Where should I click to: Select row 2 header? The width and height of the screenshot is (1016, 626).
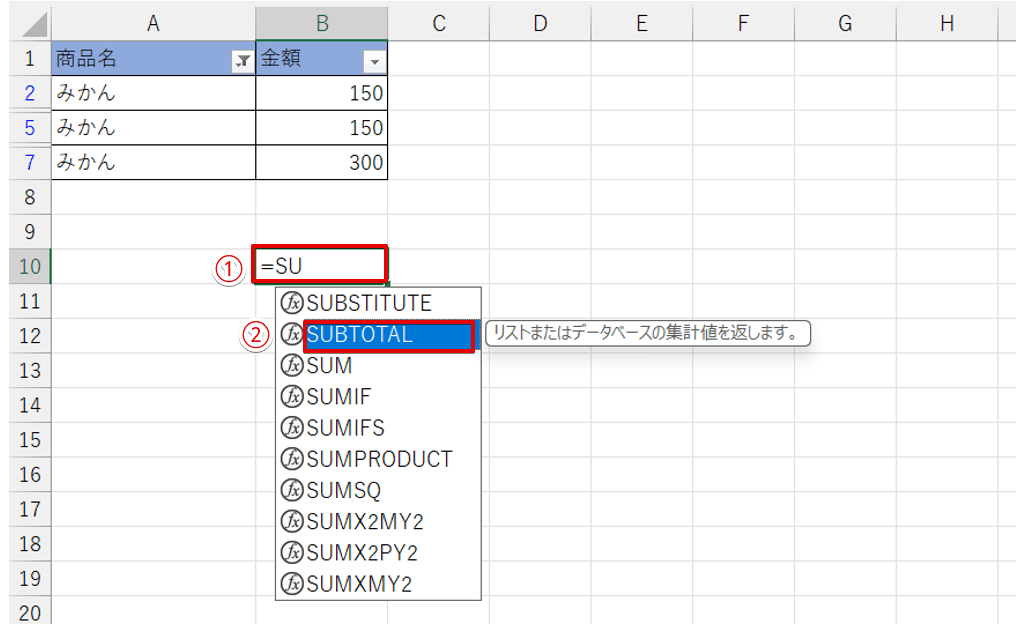click(30, 93)
